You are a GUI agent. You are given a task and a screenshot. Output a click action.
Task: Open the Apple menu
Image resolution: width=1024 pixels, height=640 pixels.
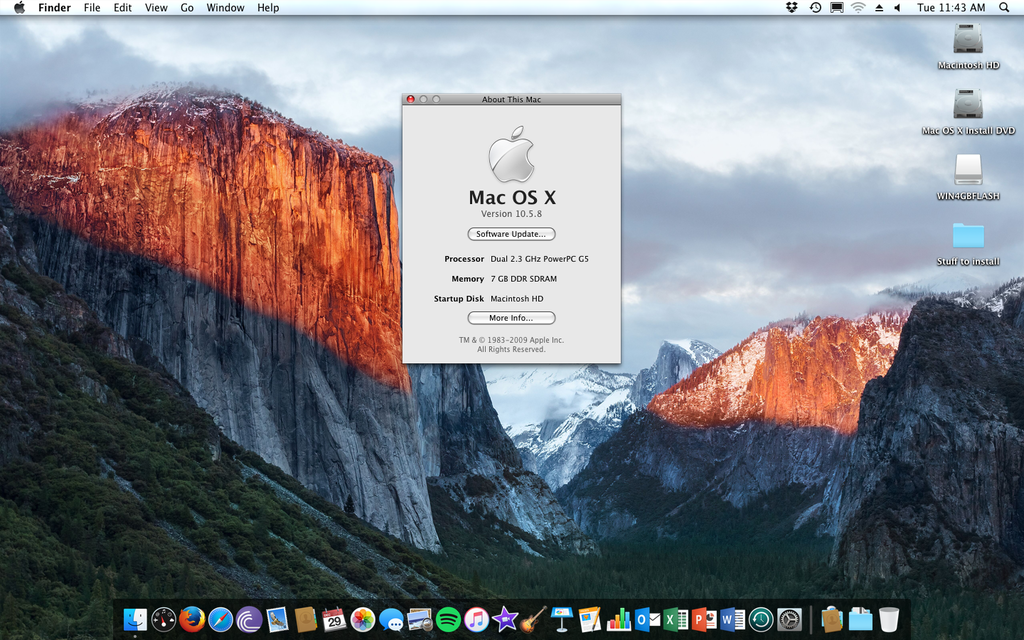click(x=19, y=7)
